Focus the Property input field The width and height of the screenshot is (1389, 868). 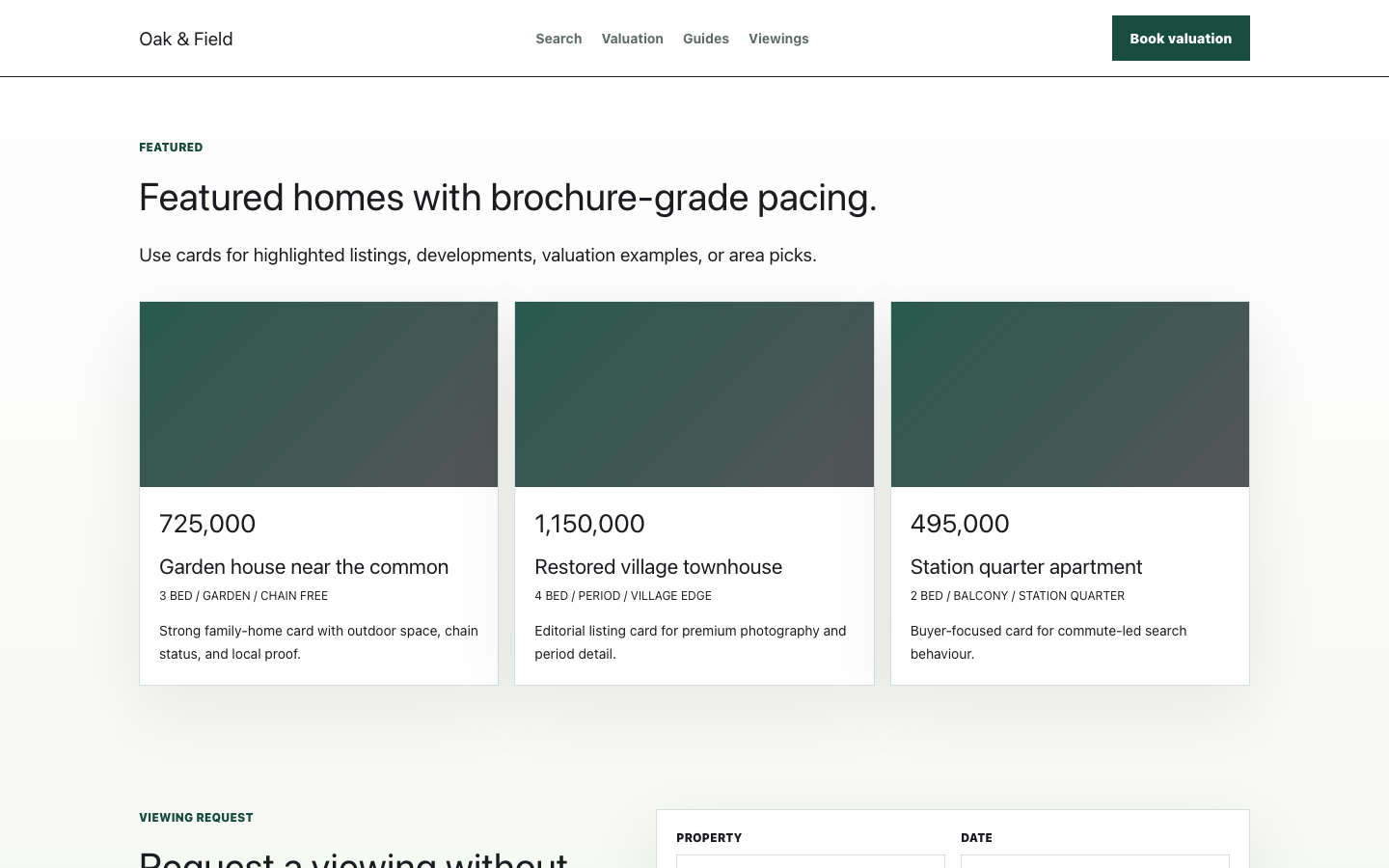[x=810, y=861]
